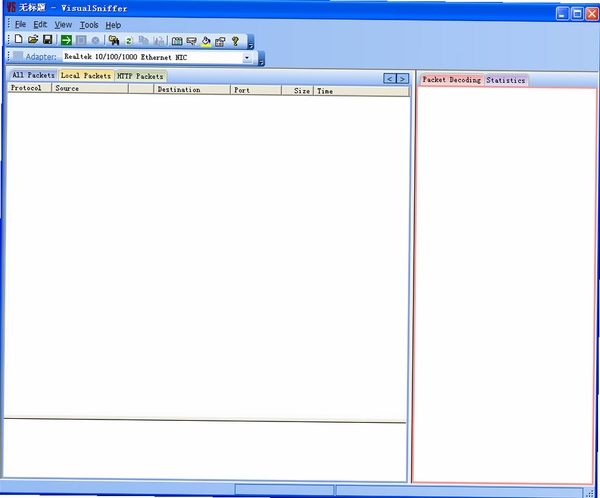Click the unlabeled column header after Source
600x498 pixels.
click(x=141, y=89)
